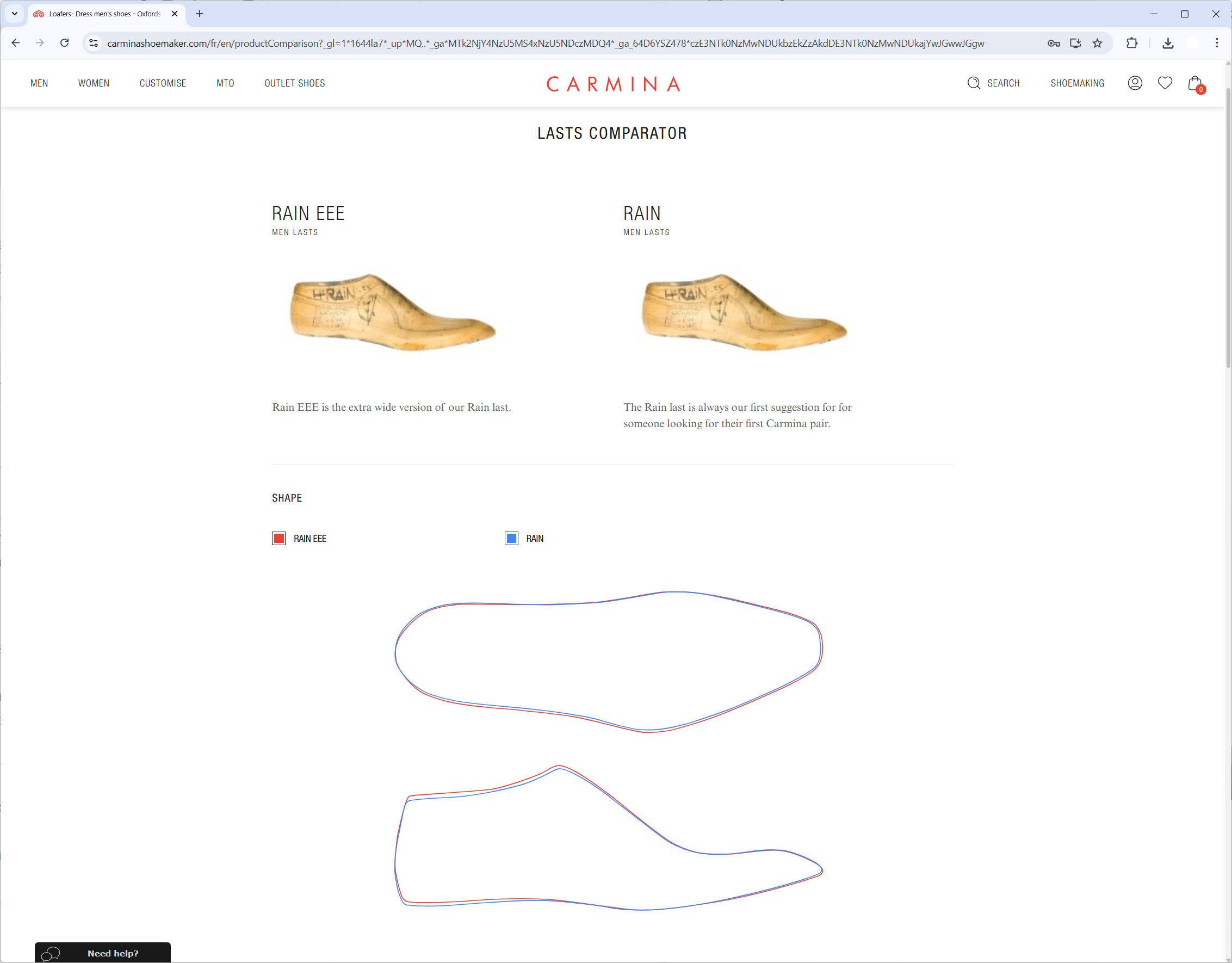The height and width of the screenshot is (963, 1232).
Task: Open the MEN navigation menu
Action: pyautogui.click(x=39, y=83)
